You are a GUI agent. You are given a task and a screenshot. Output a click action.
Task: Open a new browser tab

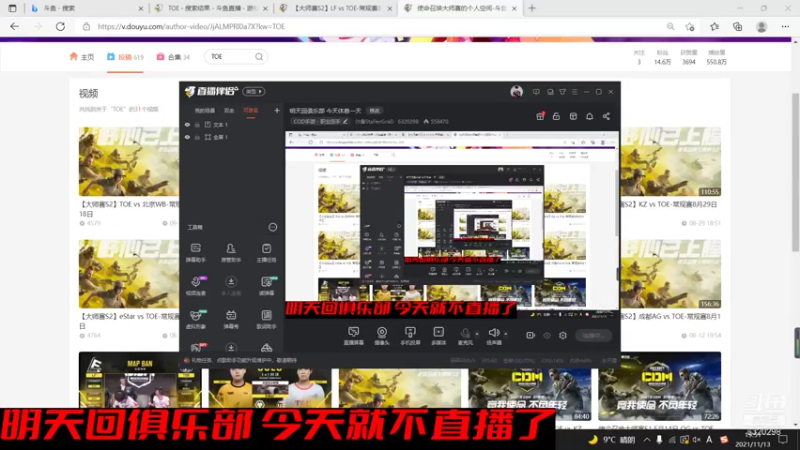(532, 8)
